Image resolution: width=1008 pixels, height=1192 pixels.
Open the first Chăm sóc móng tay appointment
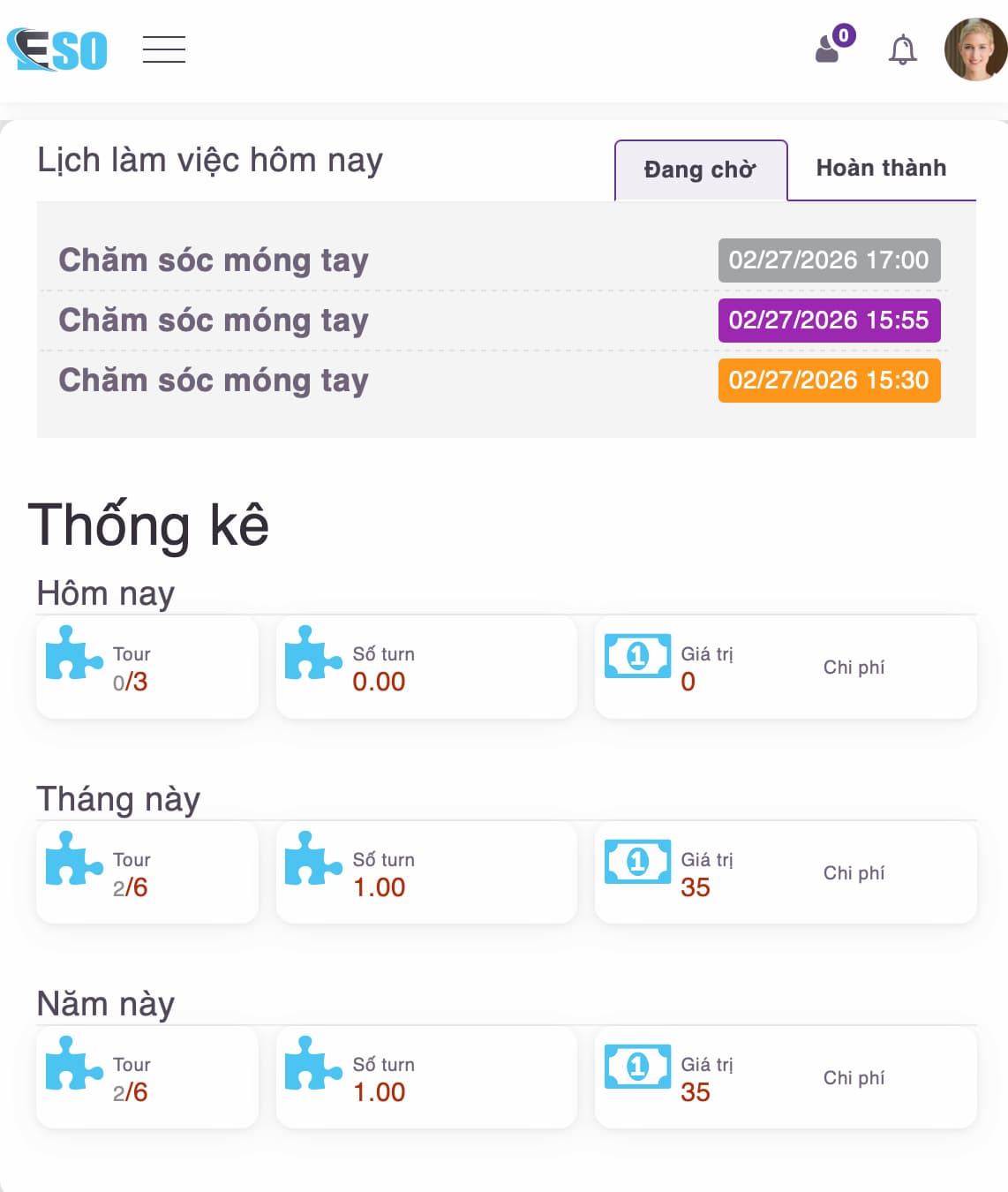(x=213, y=260)
